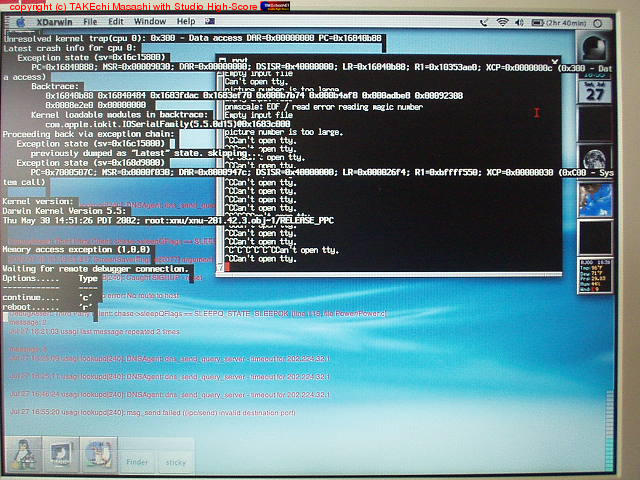Screen dimensions: 640x480
Task: Click the sticky button in bottom bar
Action: [x=176, y=463]
